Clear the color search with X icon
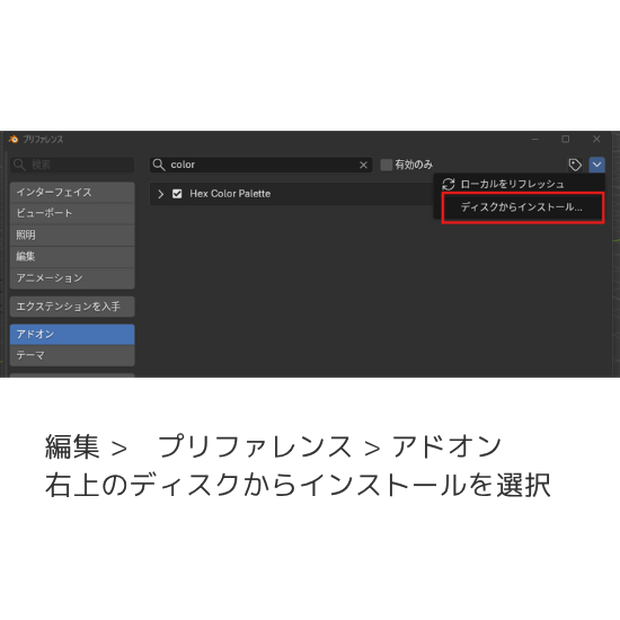620x620 pixels. pos(363,165)
